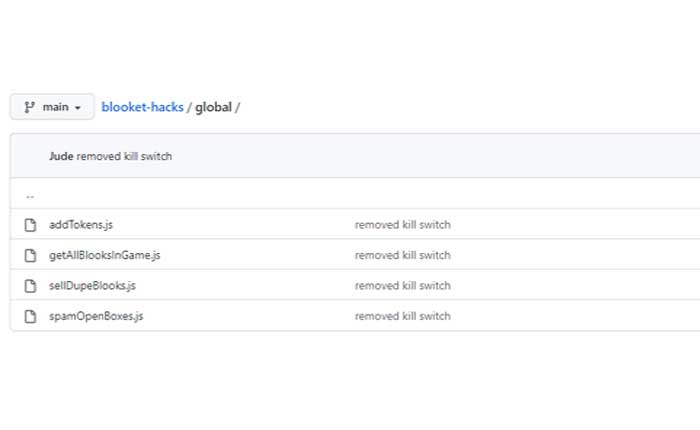
Task: Click the file icon beside getAllBlooksInGame.js
Action: [30, 255]
